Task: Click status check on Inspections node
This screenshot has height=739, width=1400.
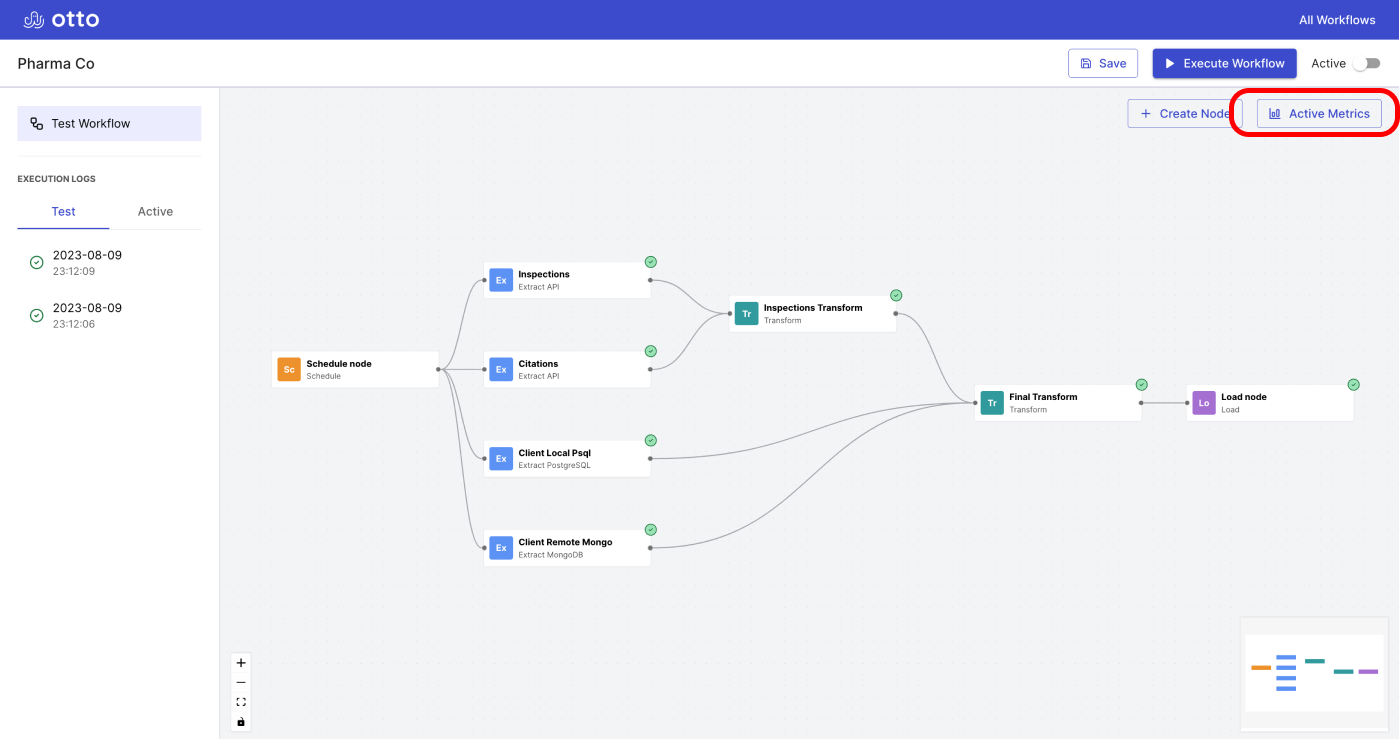Action: pyautogui.click(x=651, y=262)
